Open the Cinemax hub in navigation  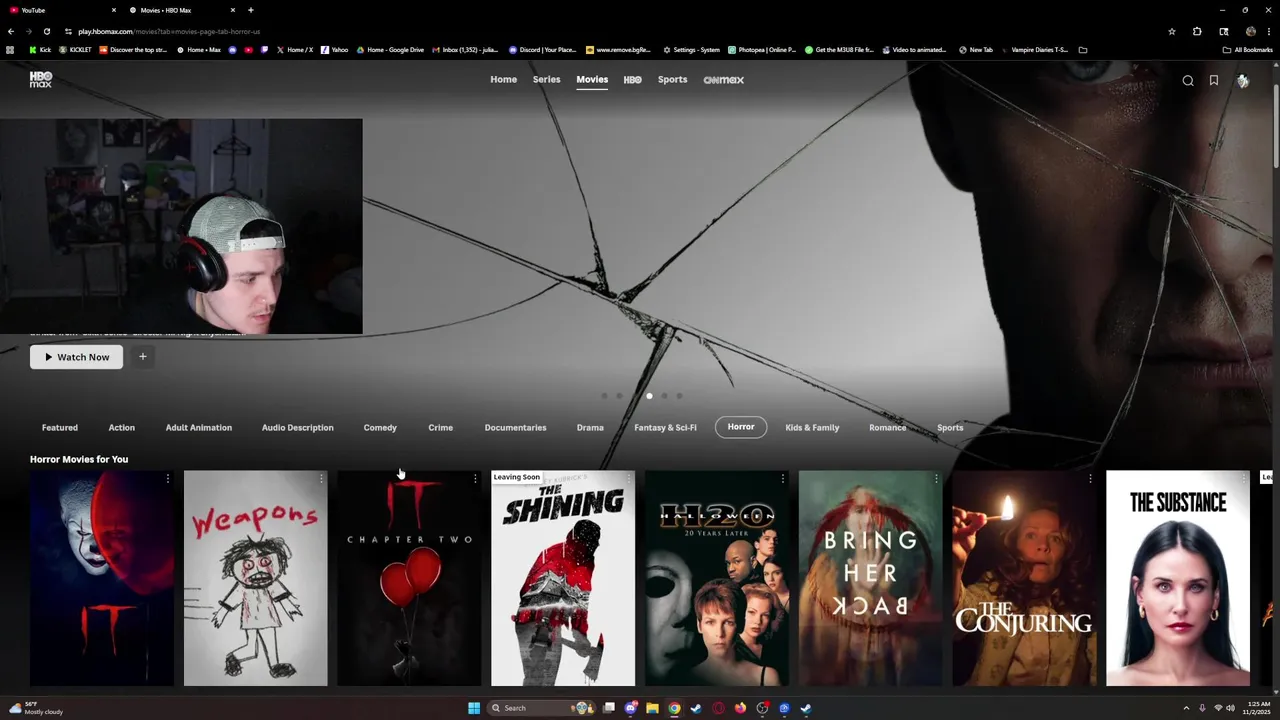point(724,80)
